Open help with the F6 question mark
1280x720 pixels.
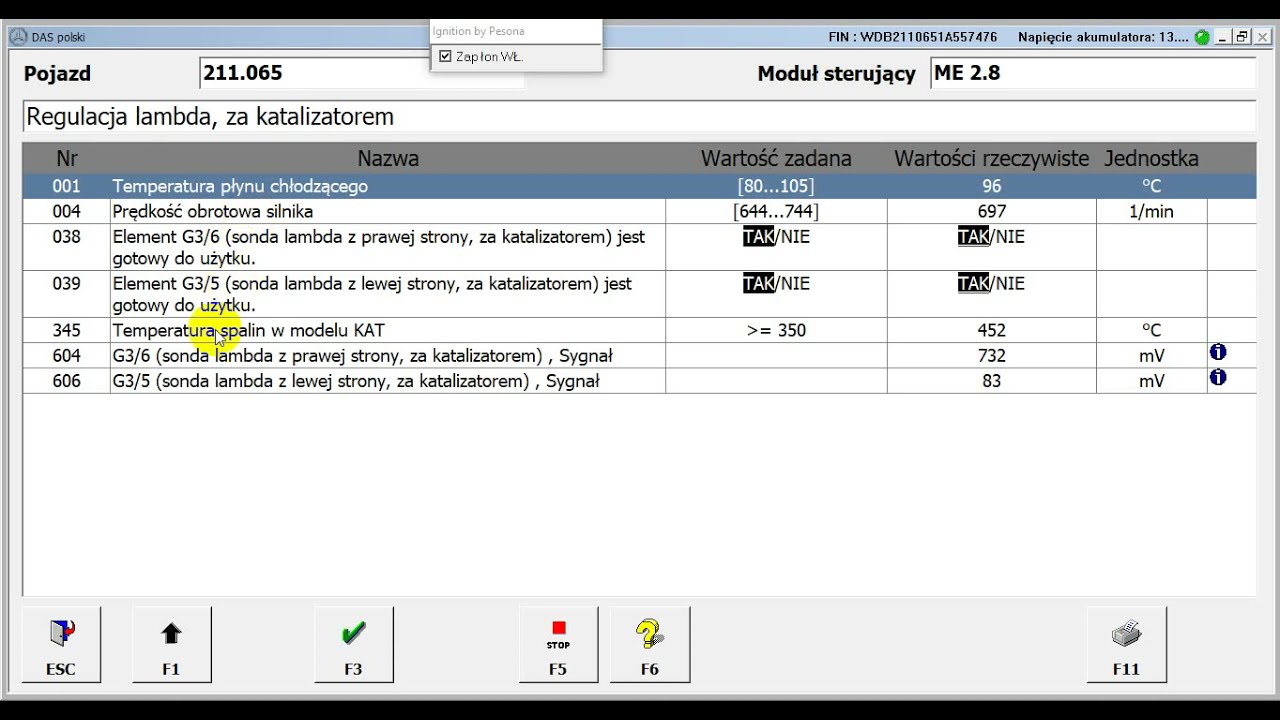coord(649,644)
